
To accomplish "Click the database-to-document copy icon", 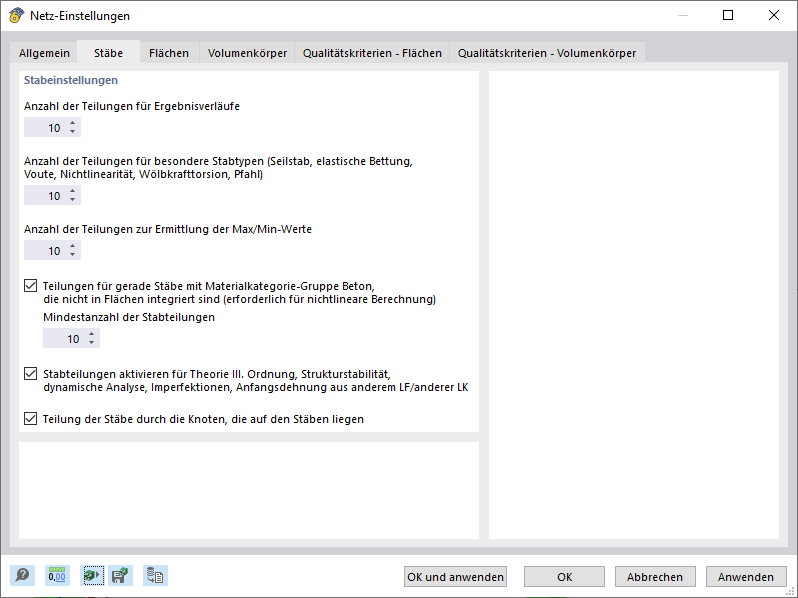I will pyautogui.click(x=155, y=576).
